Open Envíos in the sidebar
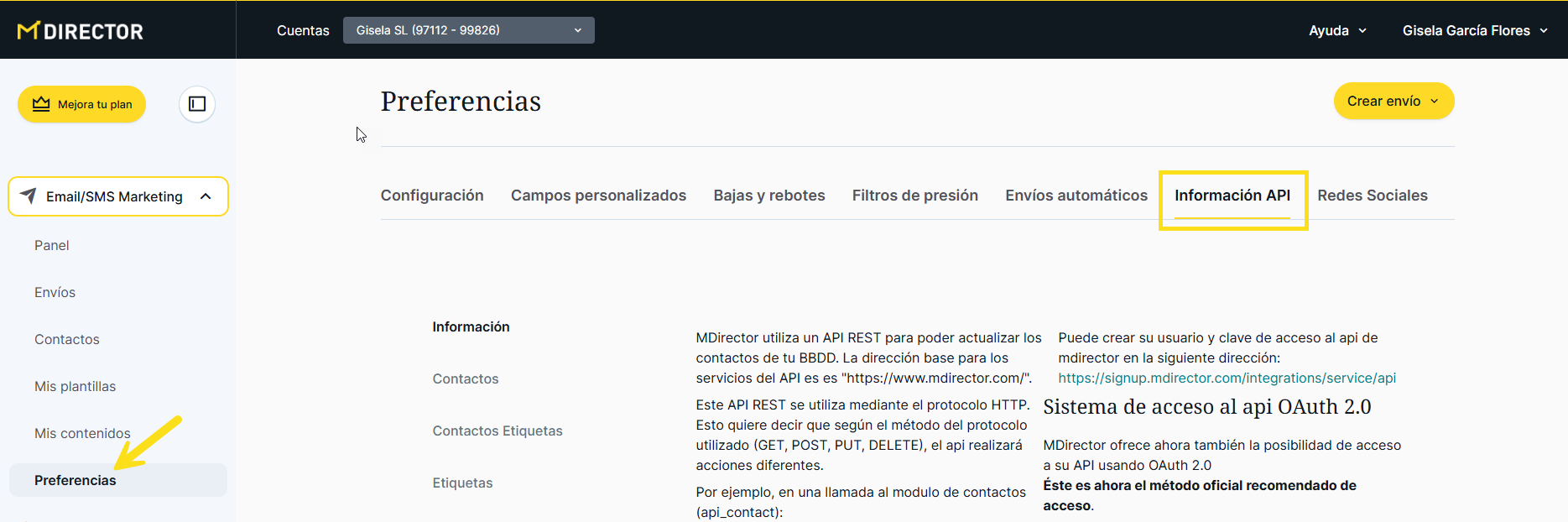Screen dimensions: 1568x522 coord(55,292)
